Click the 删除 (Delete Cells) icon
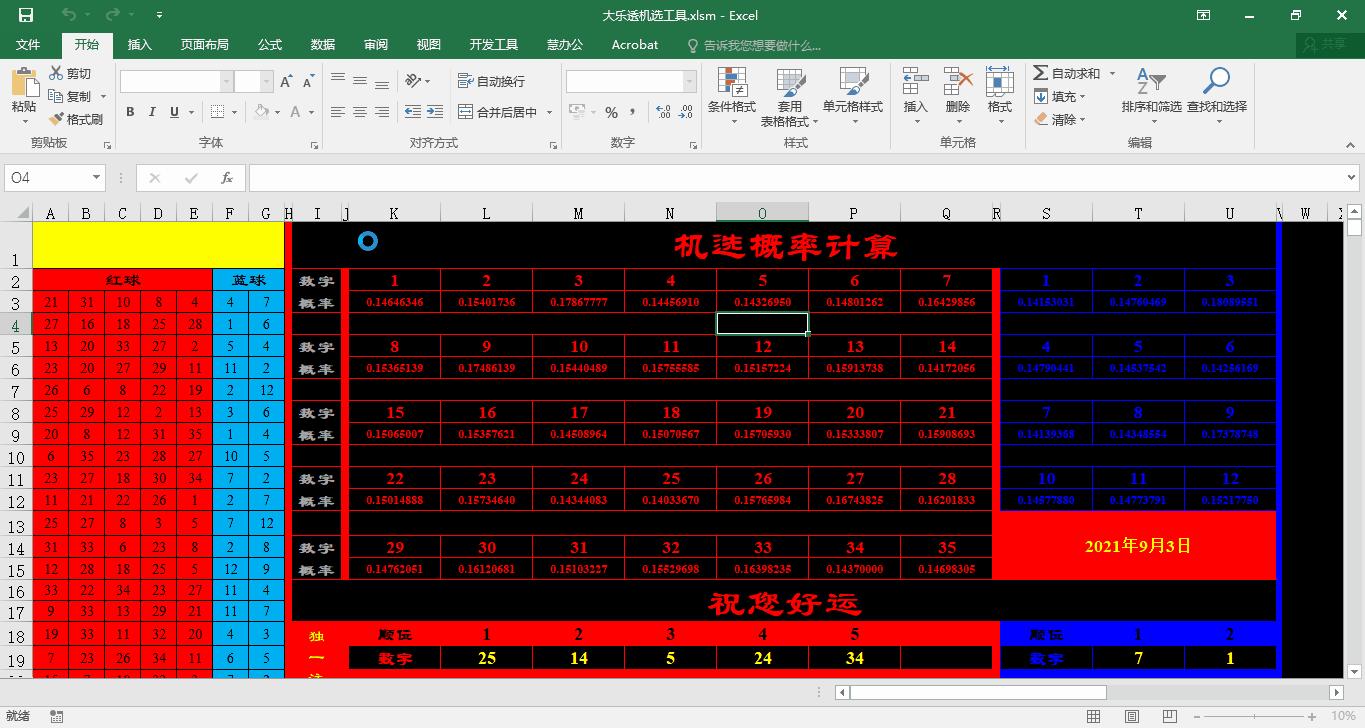This screenshot has width=1365, height=728. pos(956,95)
